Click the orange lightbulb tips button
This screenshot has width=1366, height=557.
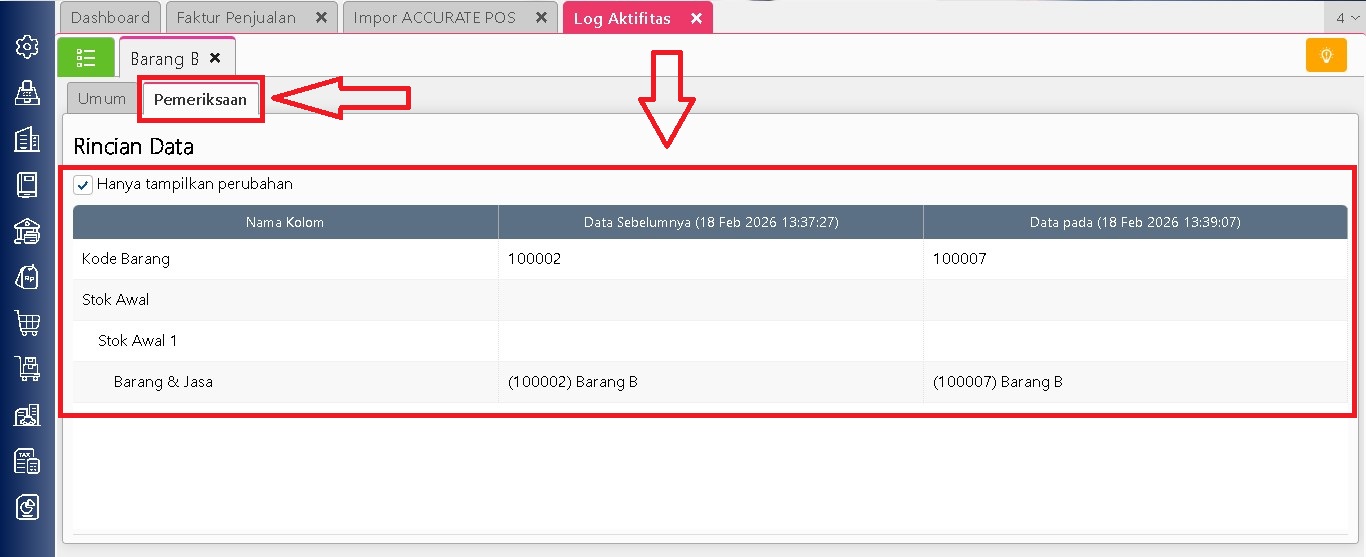pos(1326,56)
